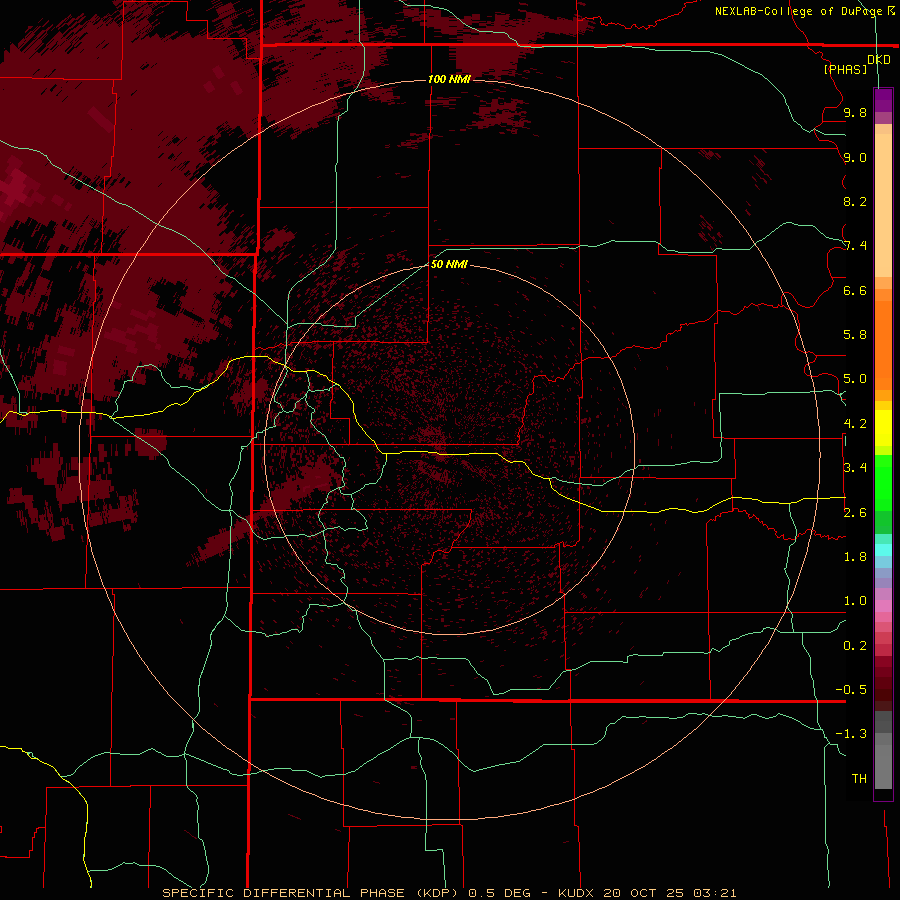The width and height of the screenshot is (900, 900).
Task: Click the 7.4 value on the legend
Action: [855, 246]
